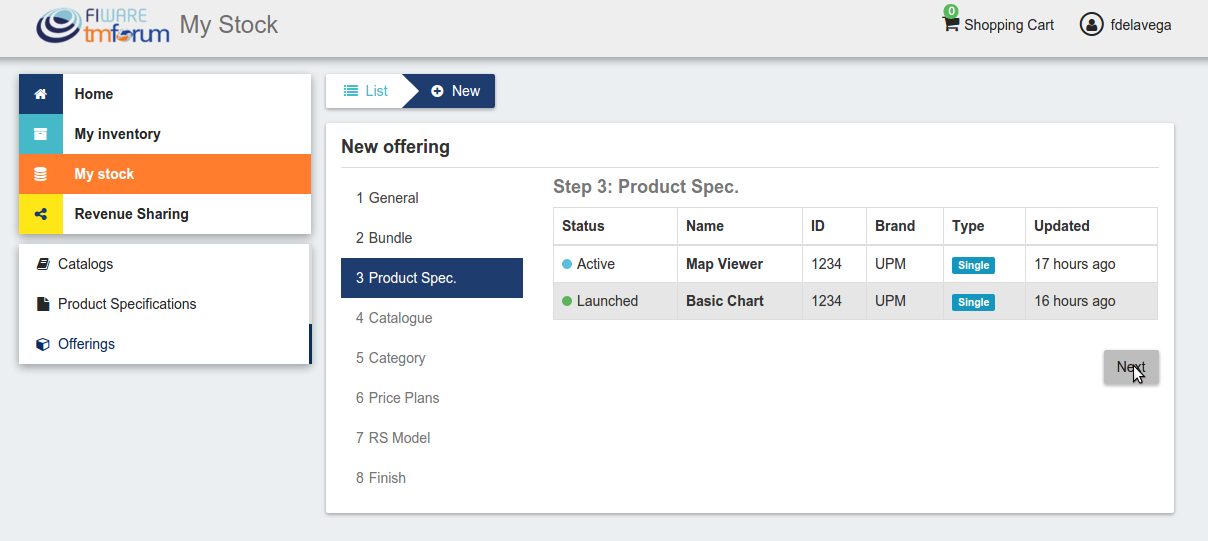Select step 3 Product Spec.
The height and width of the screenshot is (541, 1208).
[432, 278]
